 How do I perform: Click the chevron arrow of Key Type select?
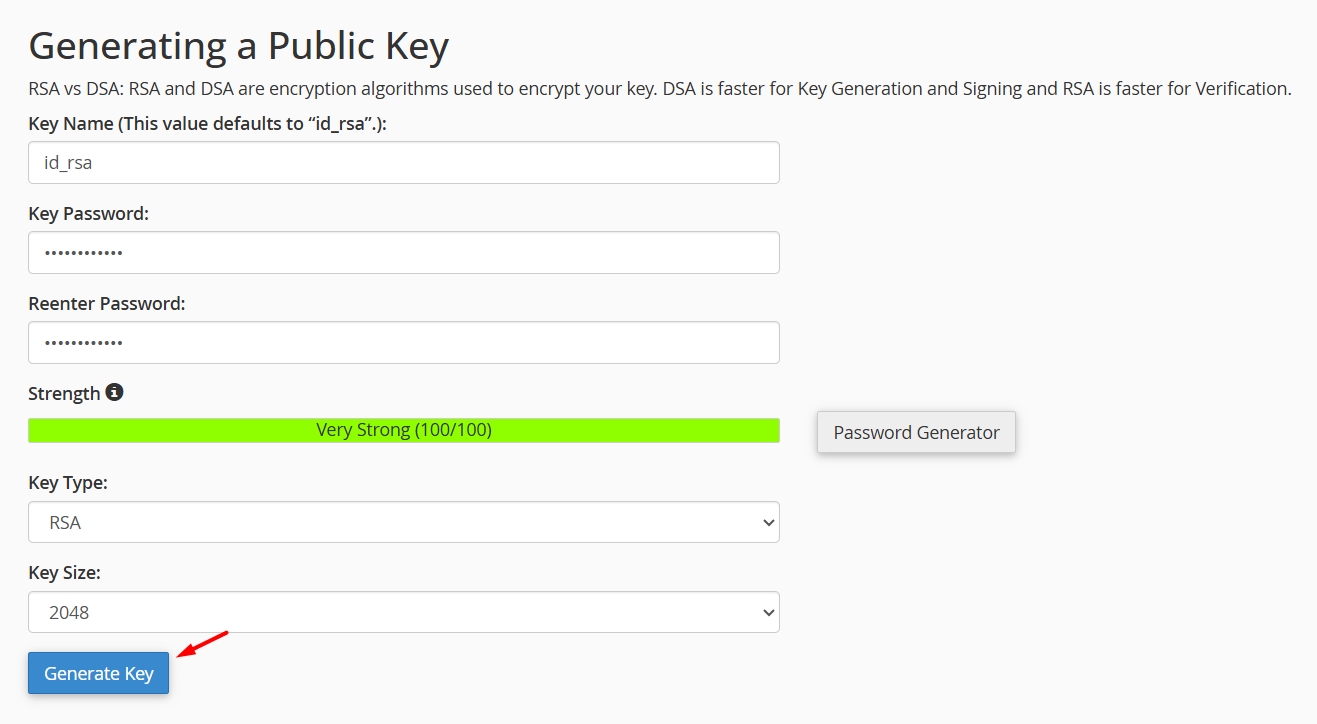tap(768, 522)
